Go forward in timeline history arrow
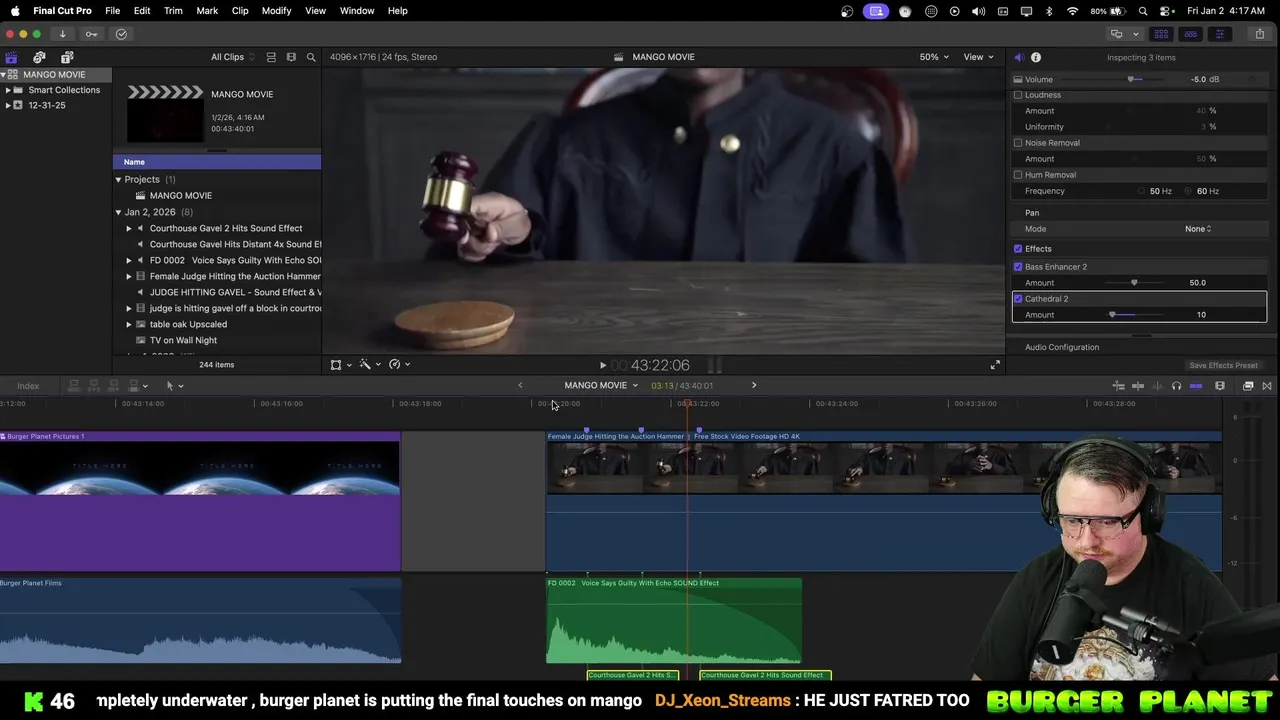 click(754, 386)
